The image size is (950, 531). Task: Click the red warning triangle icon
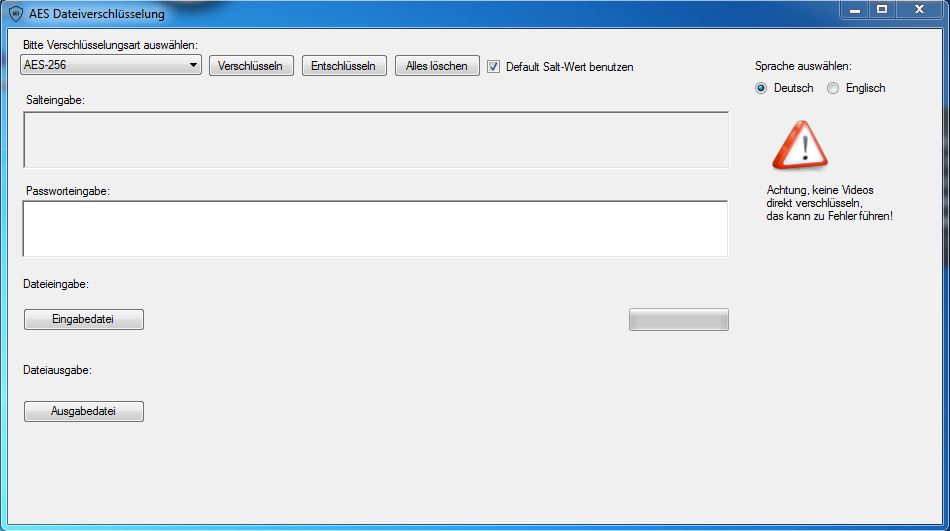[x=800, y=145]
